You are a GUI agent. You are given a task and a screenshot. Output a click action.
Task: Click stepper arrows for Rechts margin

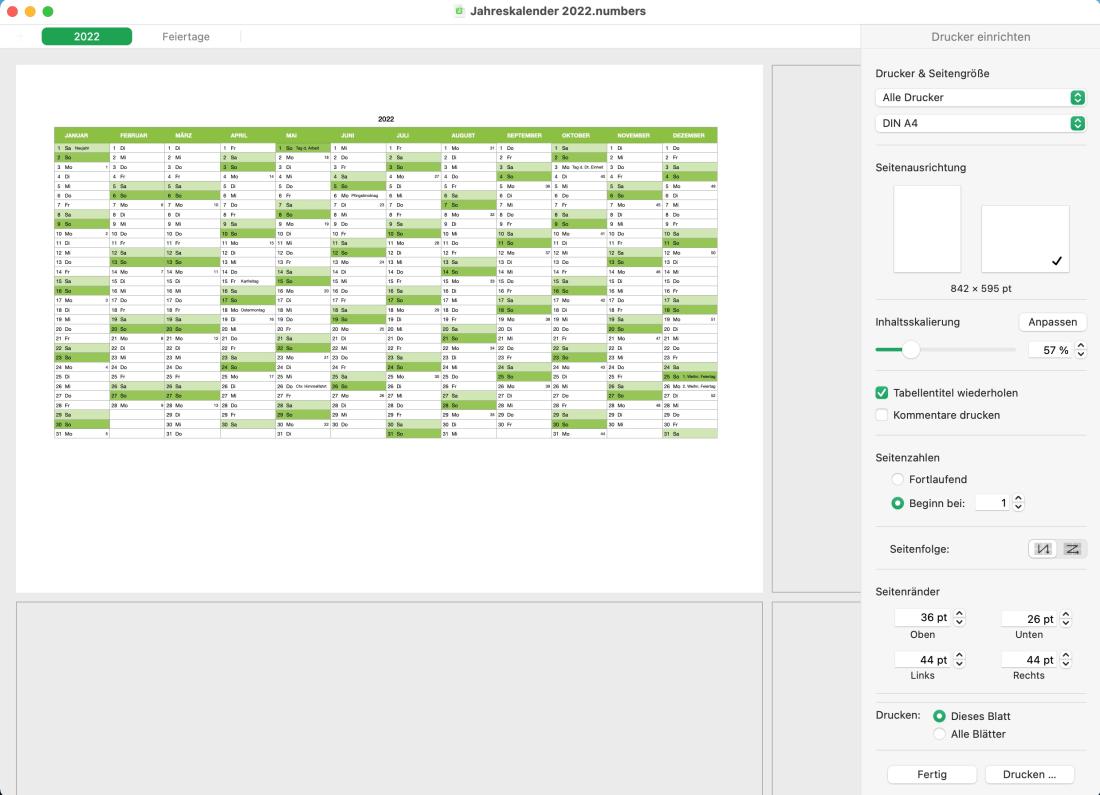tap(1065, 660)
